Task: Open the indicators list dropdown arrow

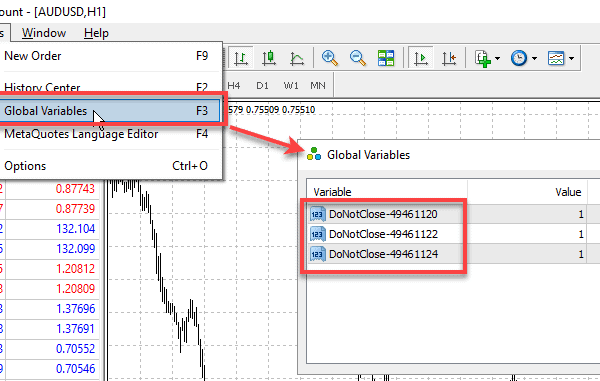Action: (497, 59)
